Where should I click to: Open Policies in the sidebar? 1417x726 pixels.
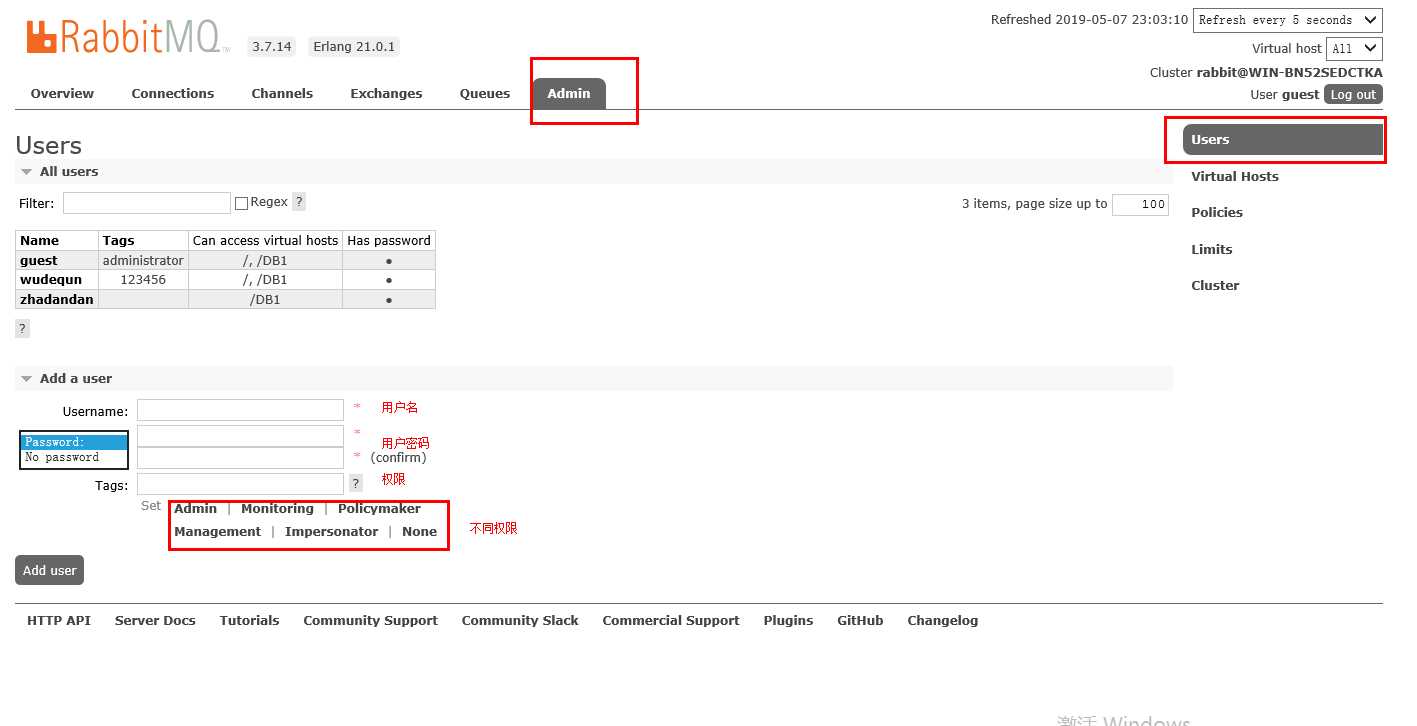pyautogui.click(x=1217, y=213)
